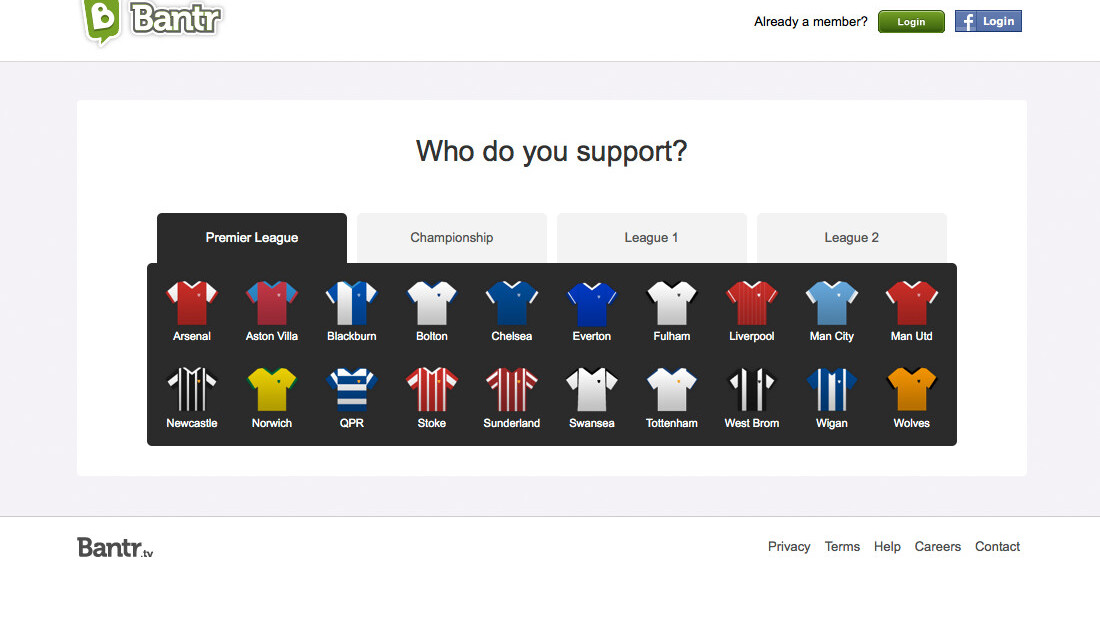This screenshot has width=1100, height=619.
Task: Choose the Man City sky-blue shirt
Action: click(x=832, y=303)
